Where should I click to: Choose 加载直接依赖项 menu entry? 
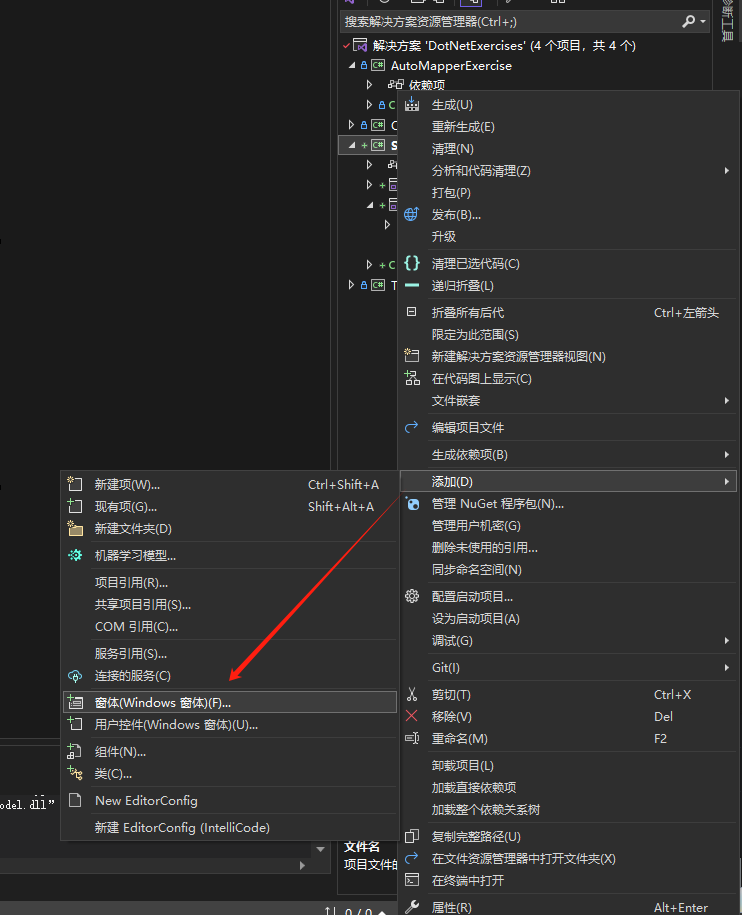pyautogui.click(x=569, y=787)
